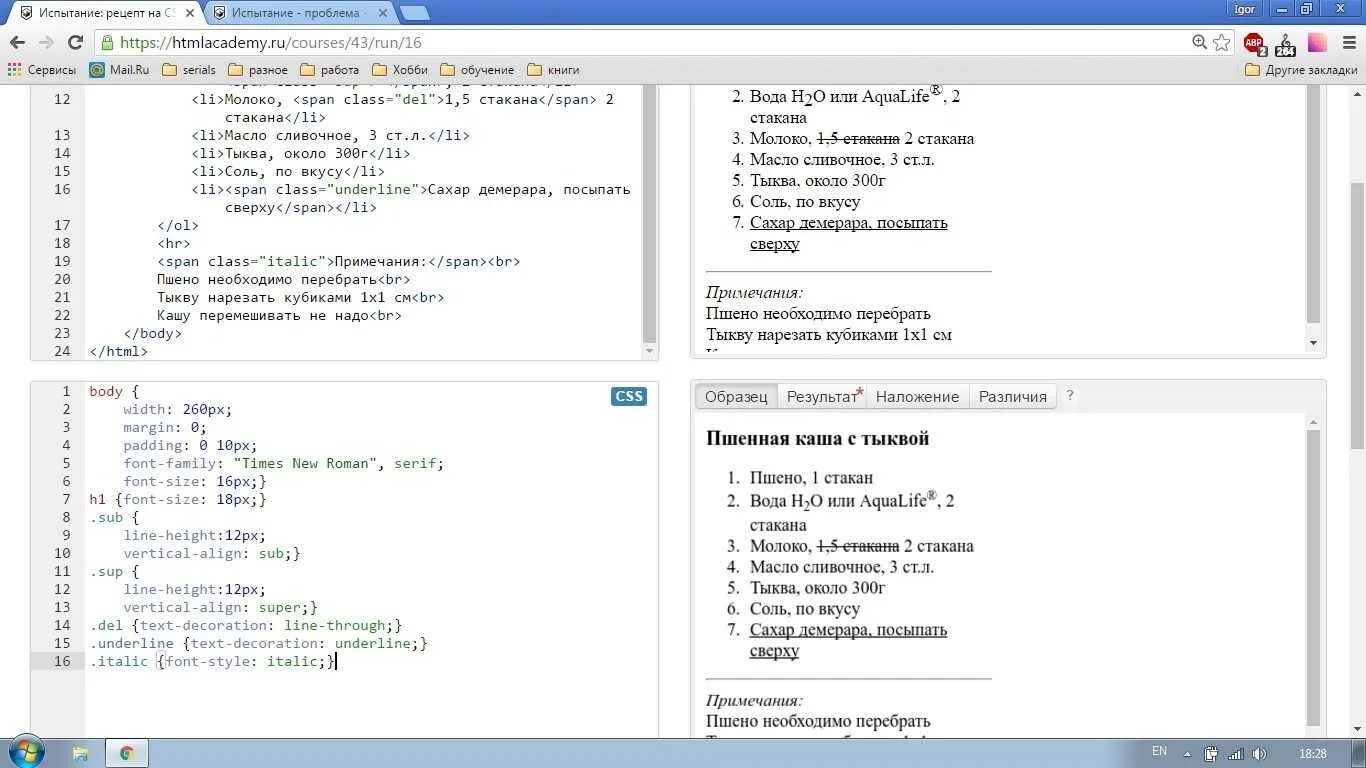Click the Chrome taskbar icon
Image resolution: width=1366 pixels, height=768 pixels.
pos(127,753)
